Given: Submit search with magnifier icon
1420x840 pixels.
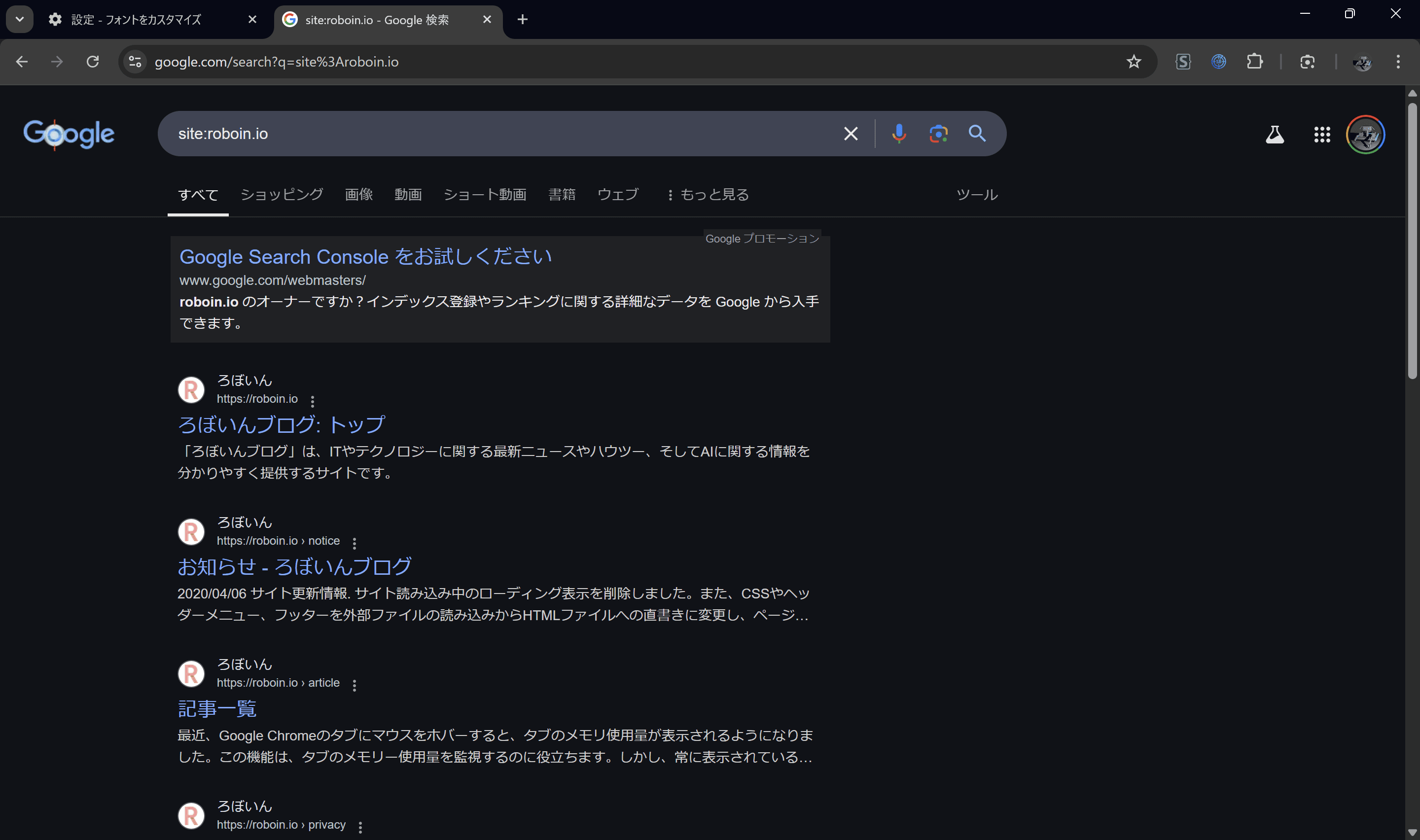Looking at the screenshot, I should click(x=977, y=134).
